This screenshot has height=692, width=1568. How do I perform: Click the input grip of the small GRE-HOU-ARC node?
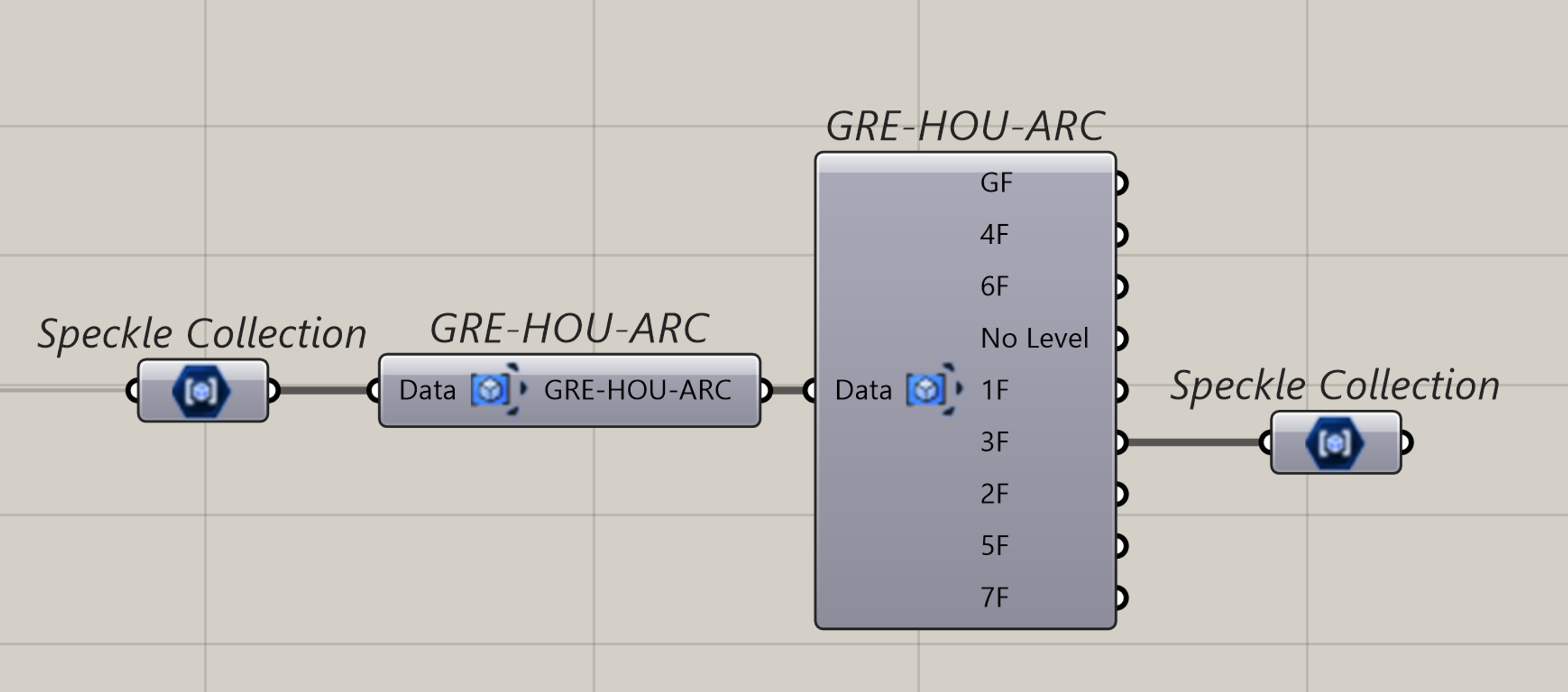[x=374, y=391]
